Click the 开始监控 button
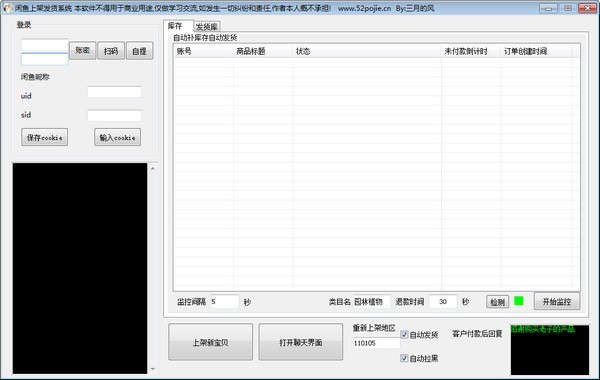The width and height of the screenshot is (600, 380). [x=557, y=302]
